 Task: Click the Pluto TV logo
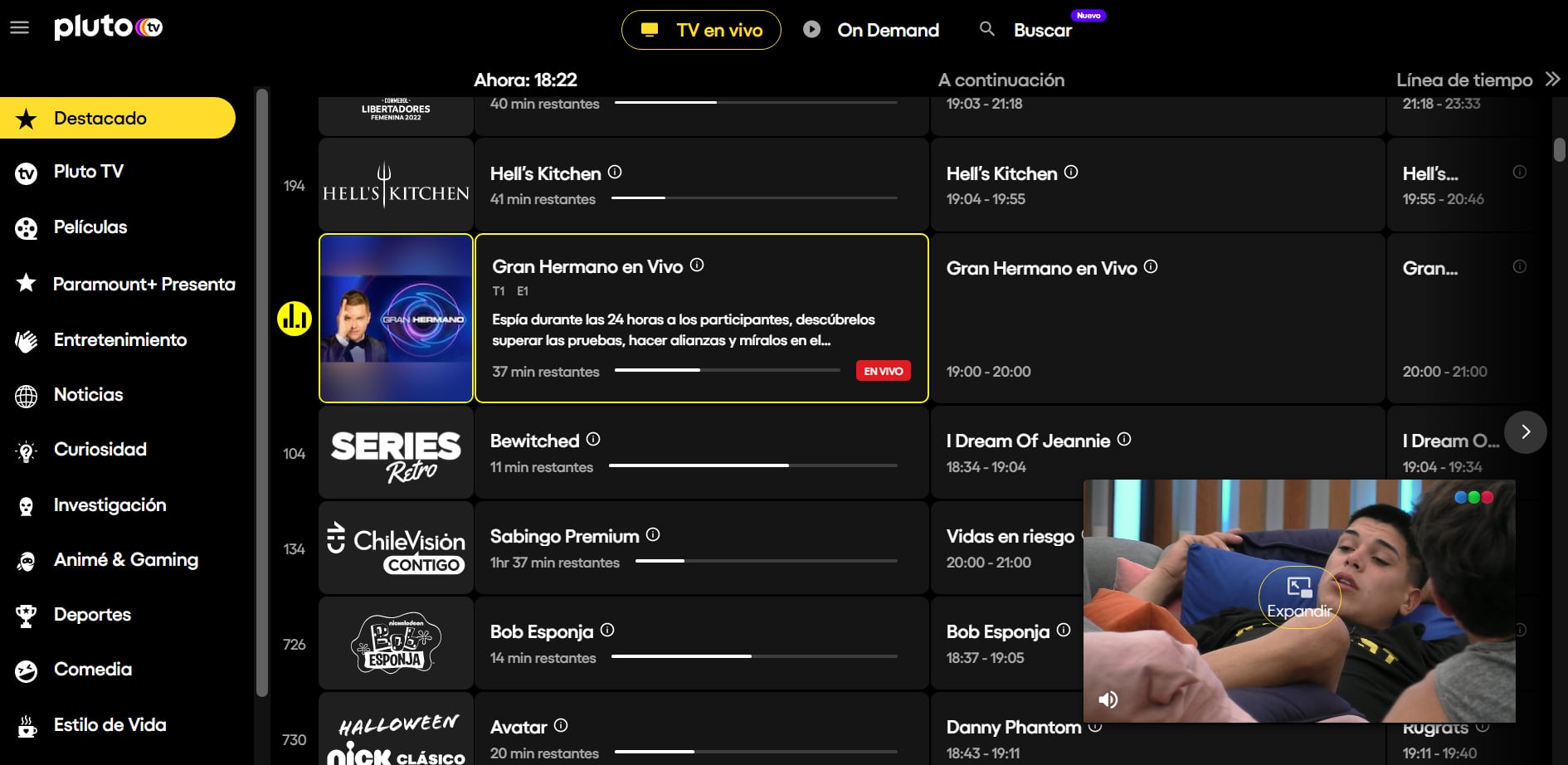pyautogui.click(x=109, y=27)
